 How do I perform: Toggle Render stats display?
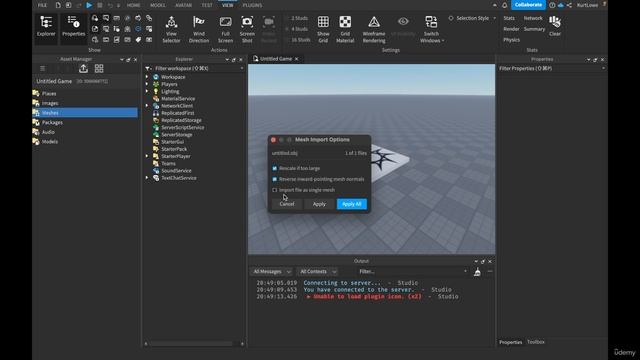click(x=511, y=29)
